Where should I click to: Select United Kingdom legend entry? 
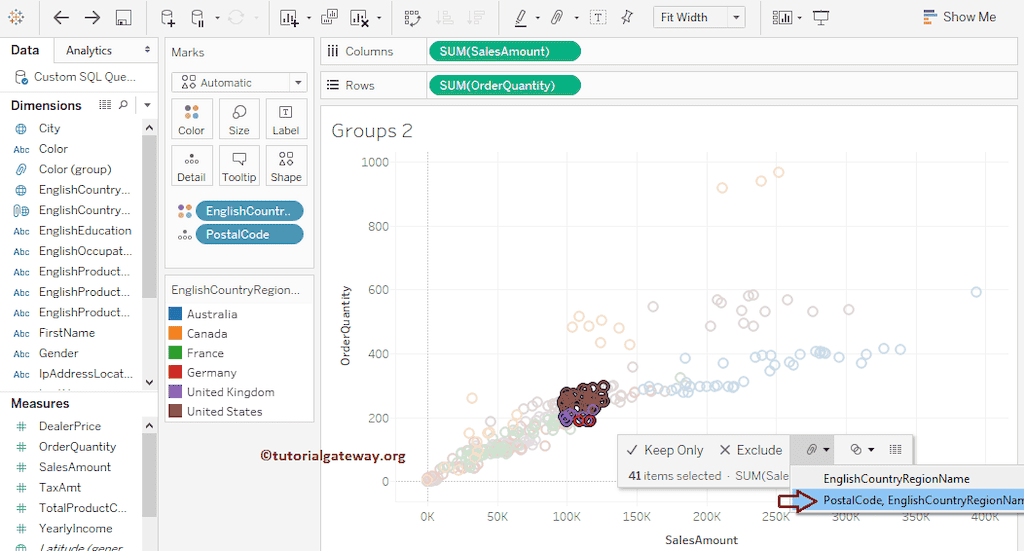click(222, 392)
